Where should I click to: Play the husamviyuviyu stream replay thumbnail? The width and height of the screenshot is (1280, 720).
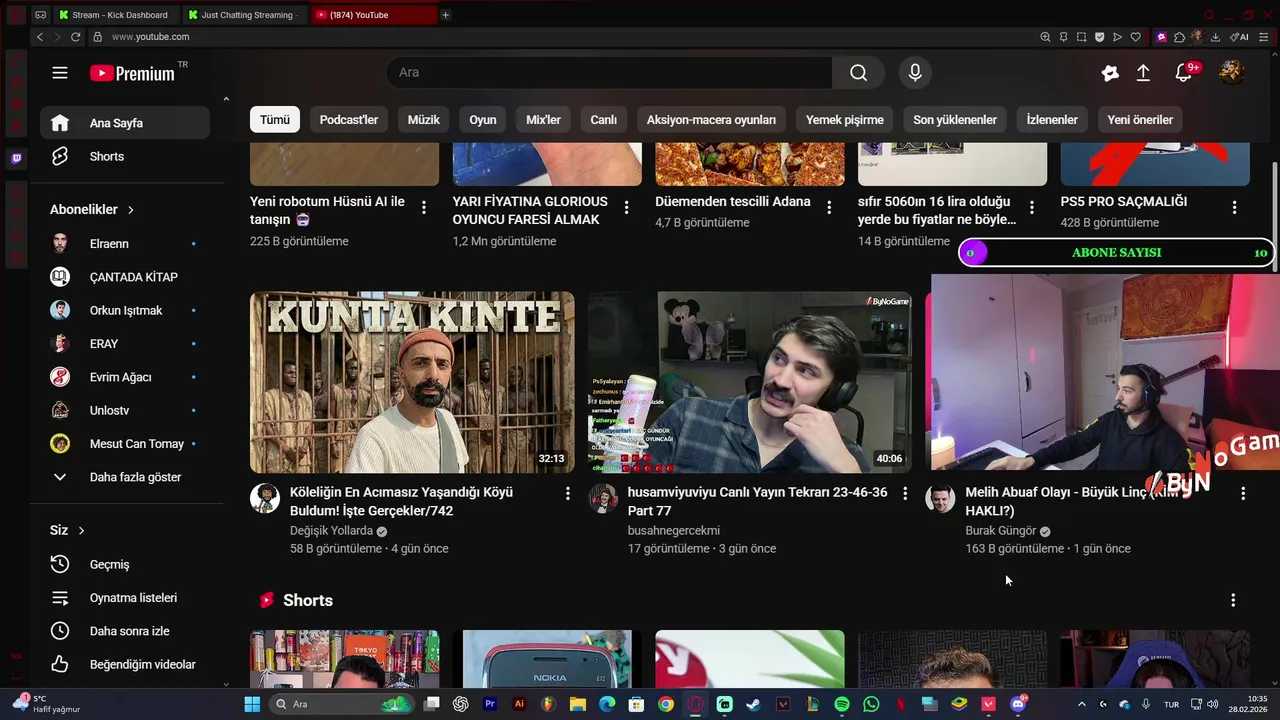[x=750, y=382]
